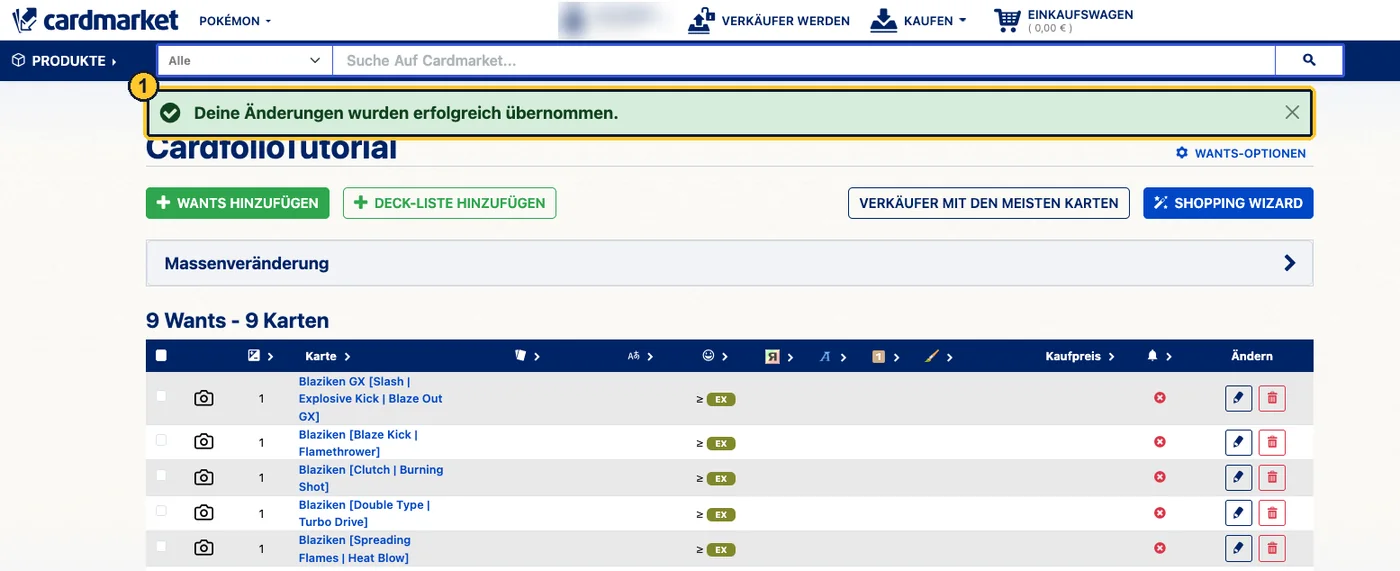Open the Einkaufswagen shopping cart
Screen dimensions: 1400x571
pyautogui.click(x=1064, y=20)
